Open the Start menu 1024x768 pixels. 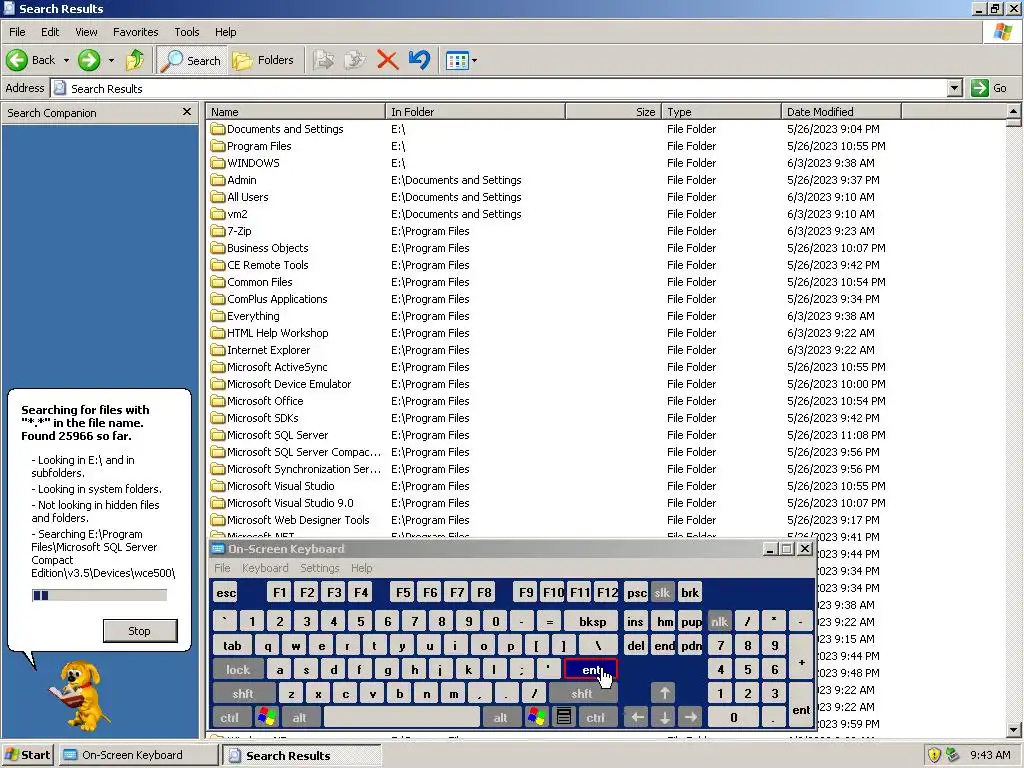point(27,755)
